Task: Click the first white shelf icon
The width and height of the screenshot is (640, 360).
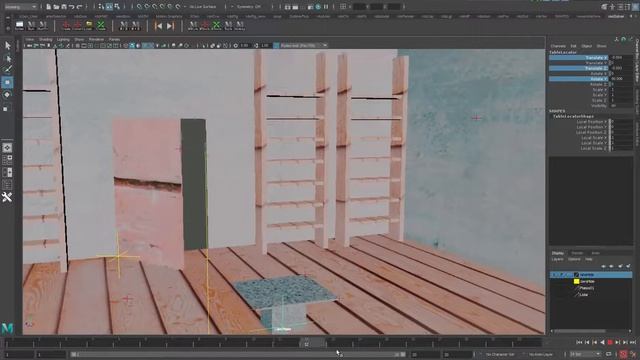Action: click(x=19, y=25)
